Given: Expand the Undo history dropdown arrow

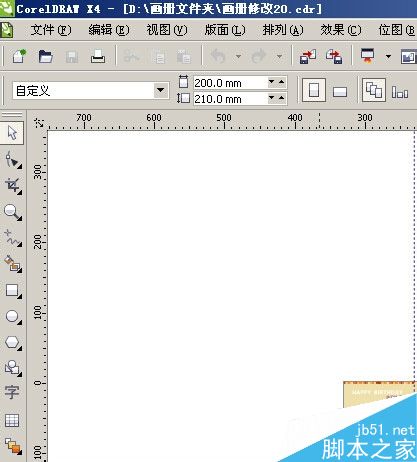Looking at the screenshot, I should click(x=238, y=56).
